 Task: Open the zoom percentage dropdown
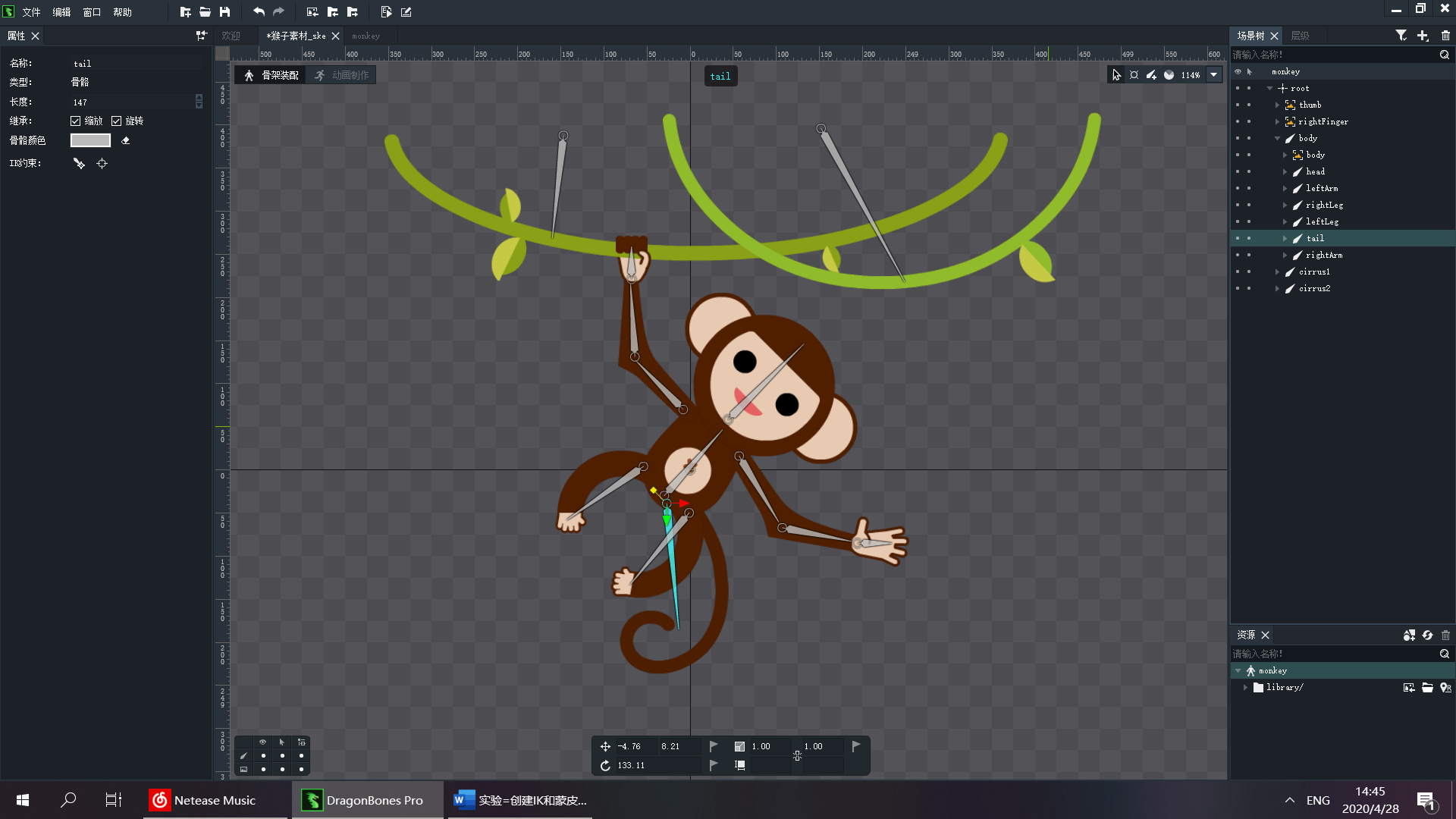(1213, 75)
